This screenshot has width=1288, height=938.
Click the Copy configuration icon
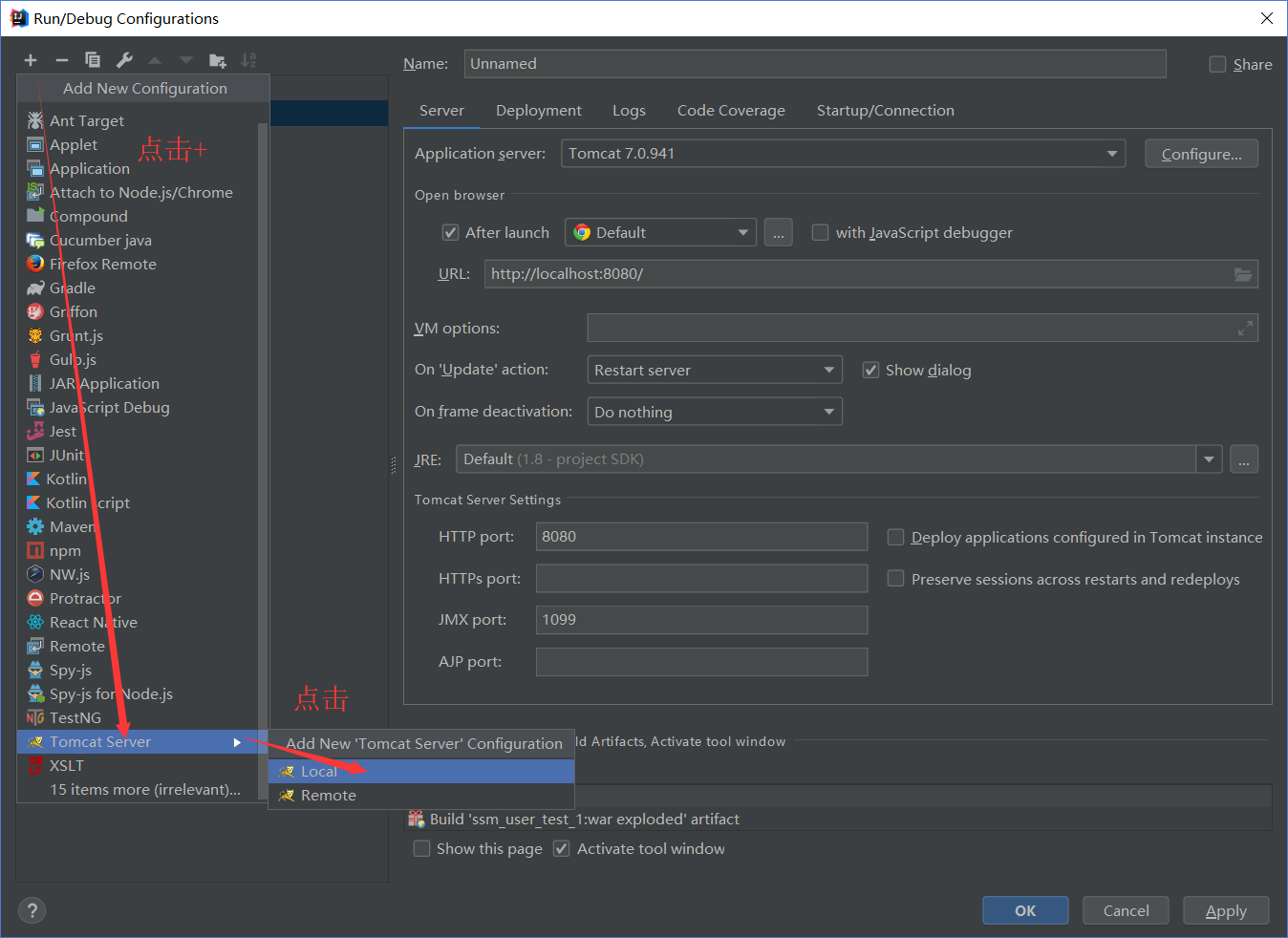(93, 60)
